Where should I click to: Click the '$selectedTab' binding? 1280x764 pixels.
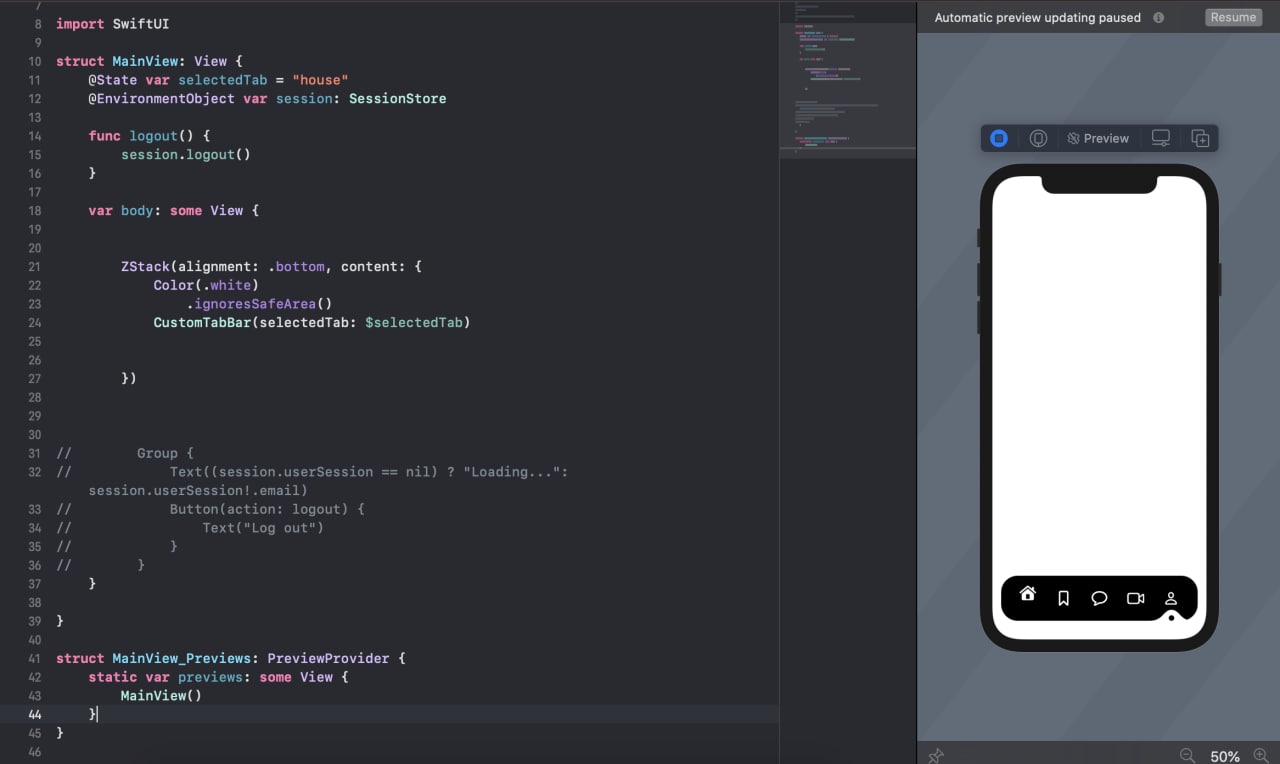tap(413, 323)
